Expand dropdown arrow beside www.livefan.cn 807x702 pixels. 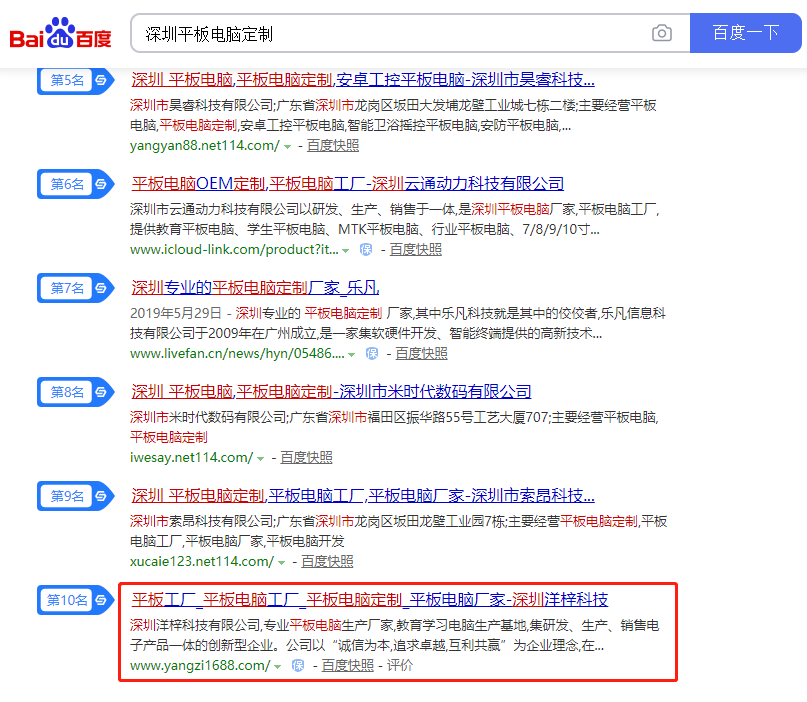click(352, 355)
